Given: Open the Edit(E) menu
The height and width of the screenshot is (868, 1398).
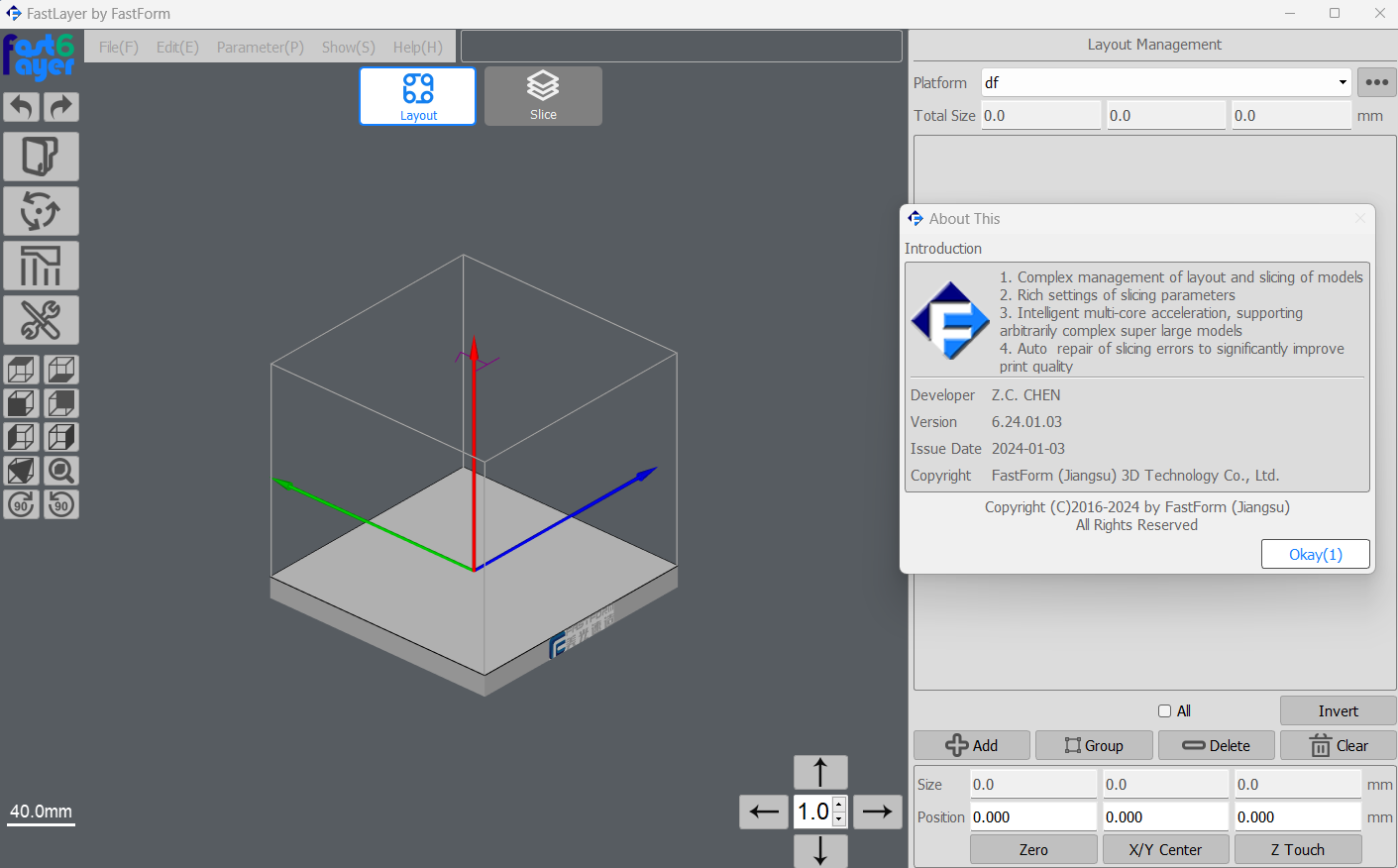Looking at the screenshot, I should 177,47.
